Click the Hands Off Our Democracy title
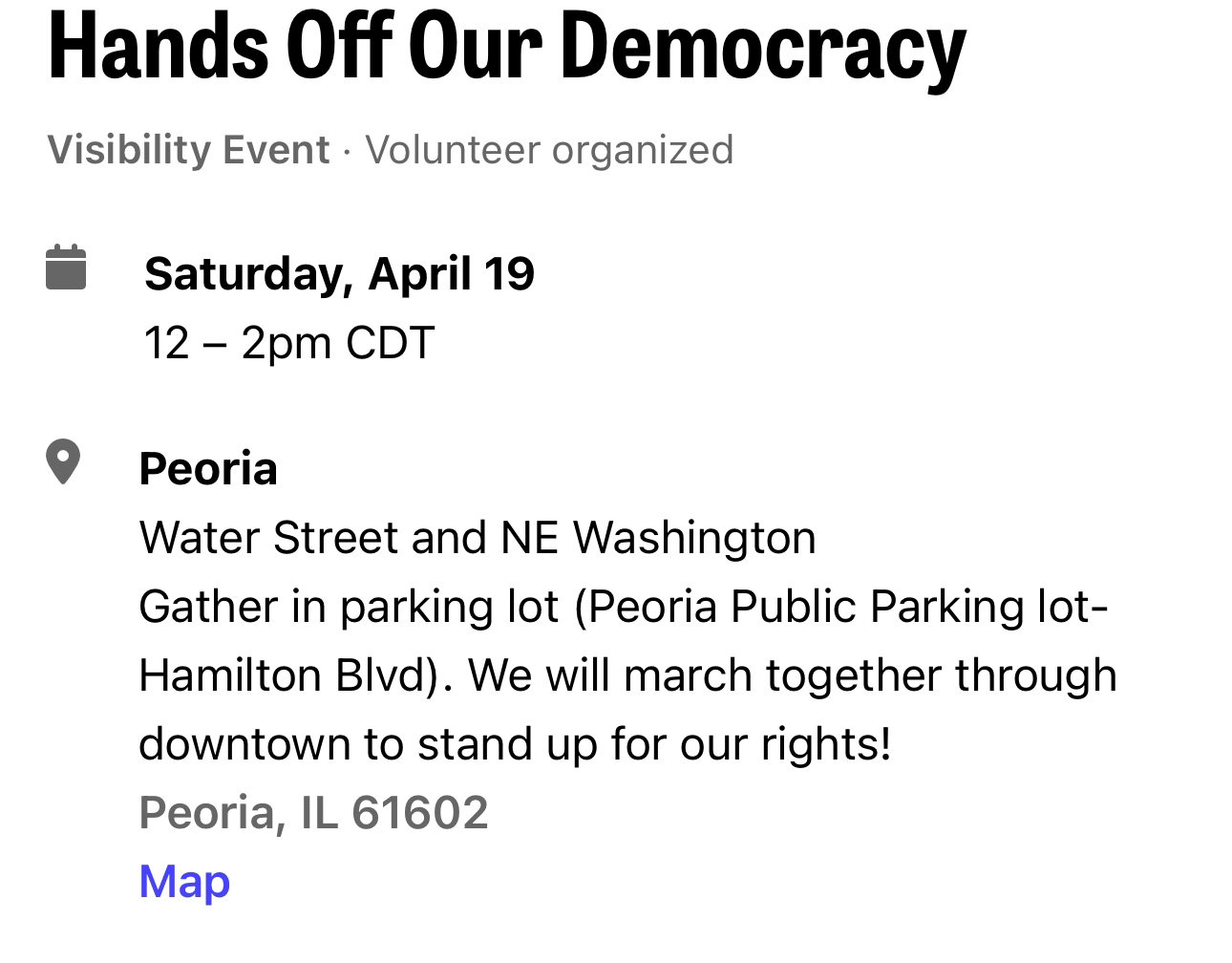 [x=507, y=46]
